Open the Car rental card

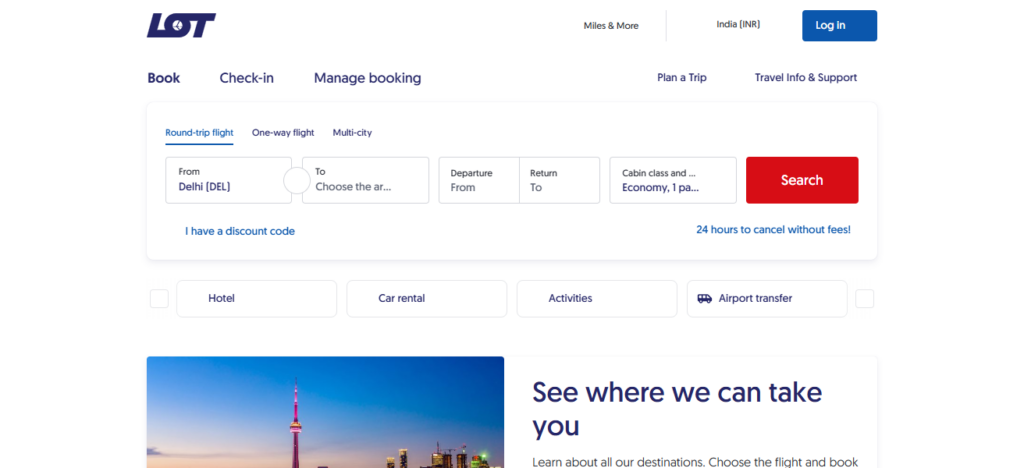426,299
